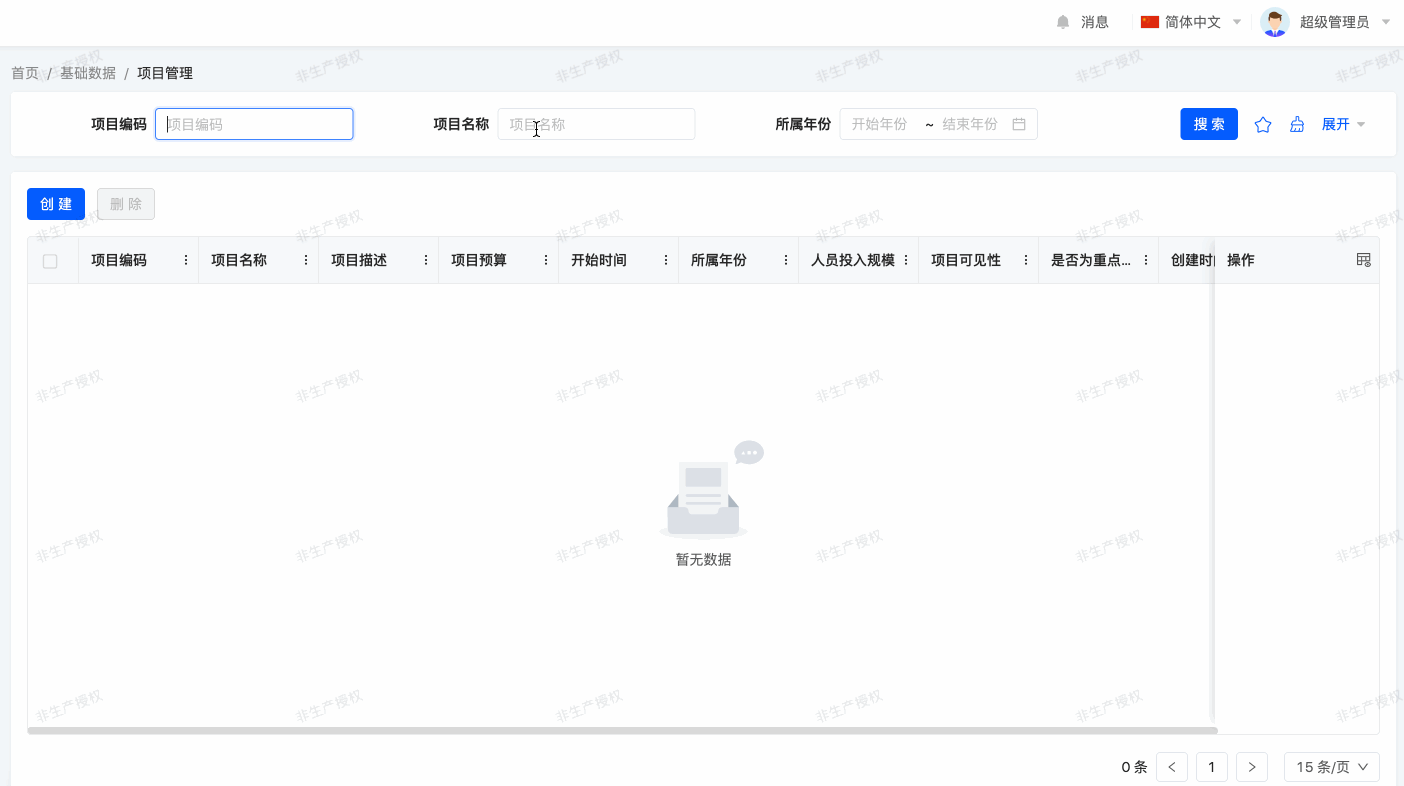Screen dimensions: 1404x786
Task: Tick the select-all checkbox in table header
Action: point(50,261)
